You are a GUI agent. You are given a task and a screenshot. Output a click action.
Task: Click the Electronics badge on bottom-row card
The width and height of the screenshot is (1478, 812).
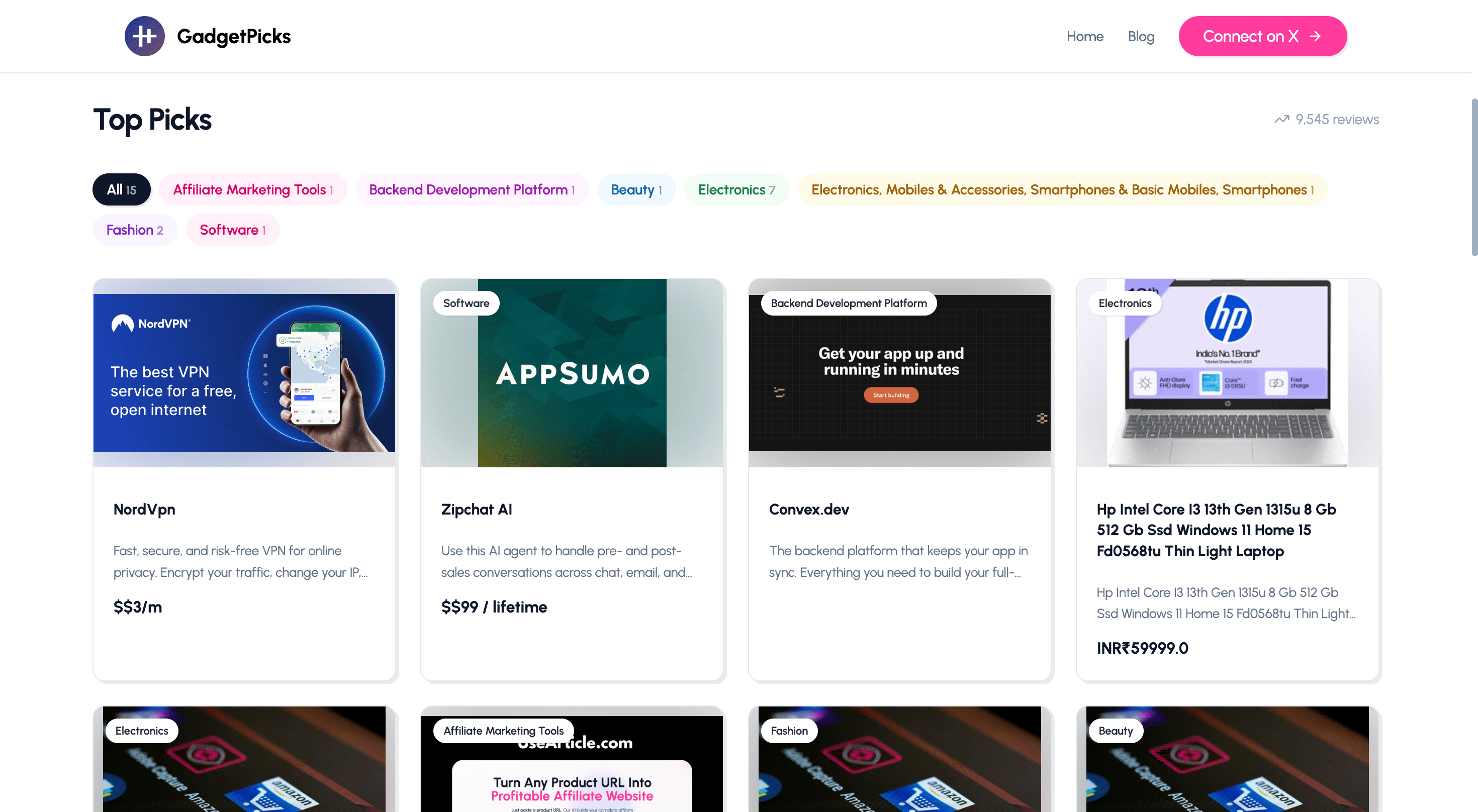tap(142, 731)
